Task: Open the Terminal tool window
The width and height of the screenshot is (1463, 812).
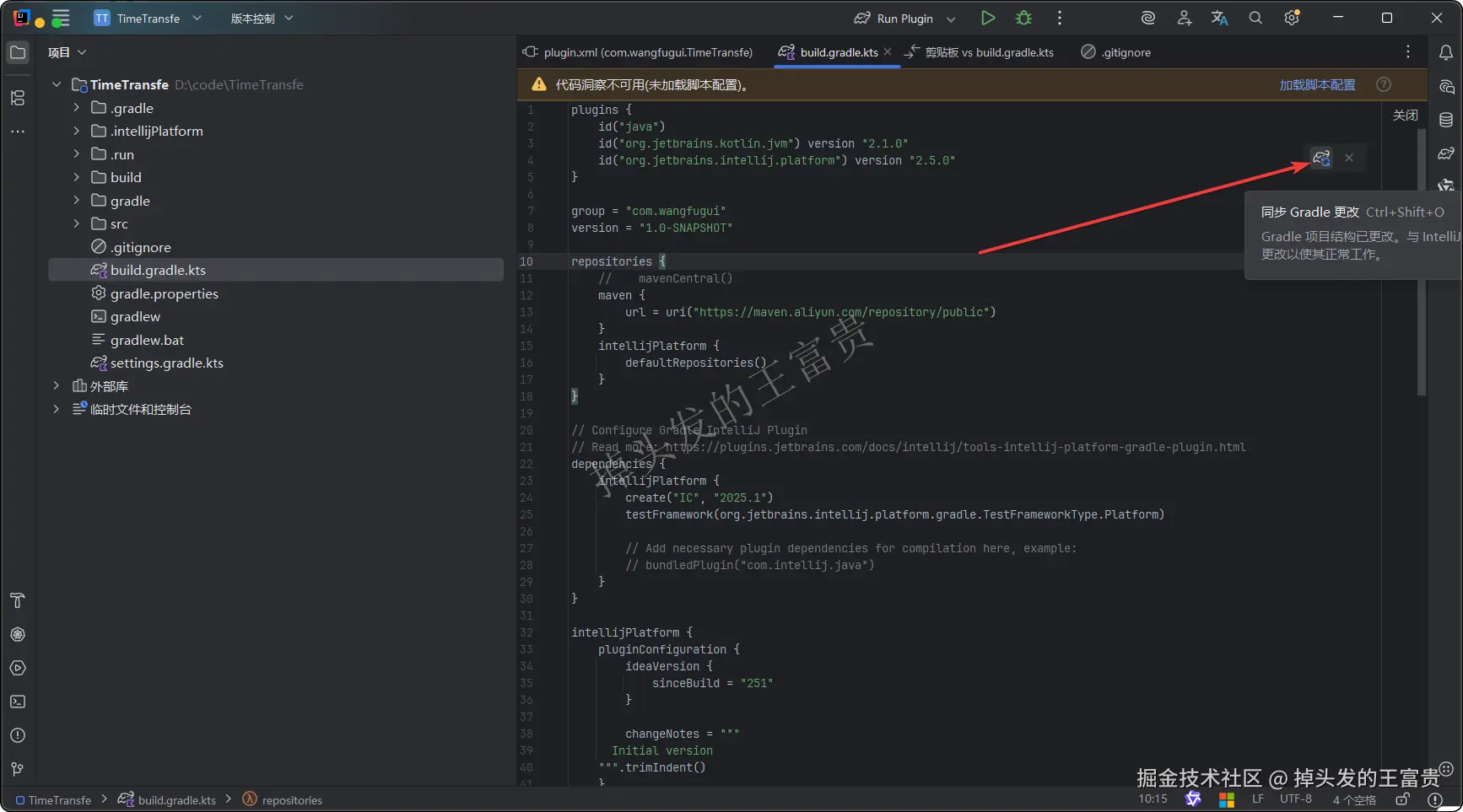Action: [x=18, y=702]
